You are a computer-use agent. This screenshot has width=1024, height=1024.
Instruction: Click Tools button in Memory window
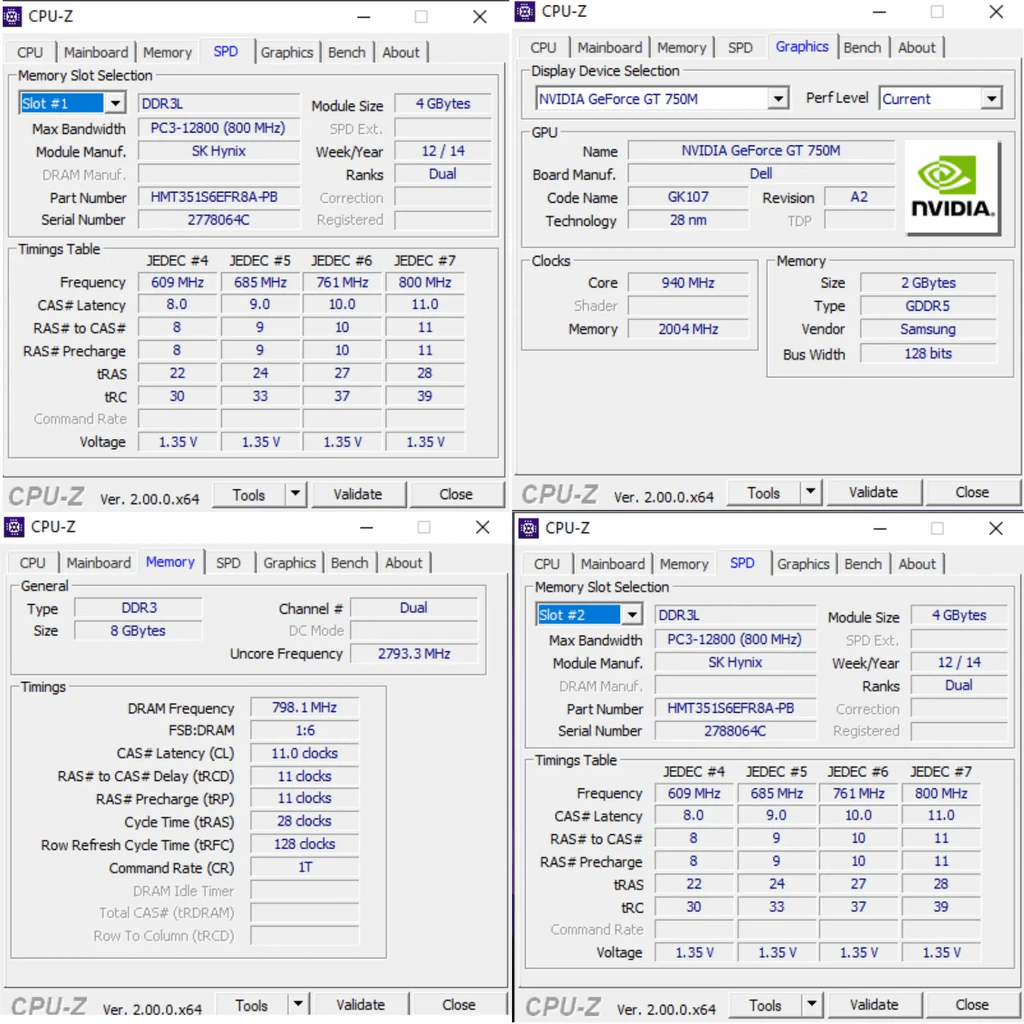pos(251,1005)
